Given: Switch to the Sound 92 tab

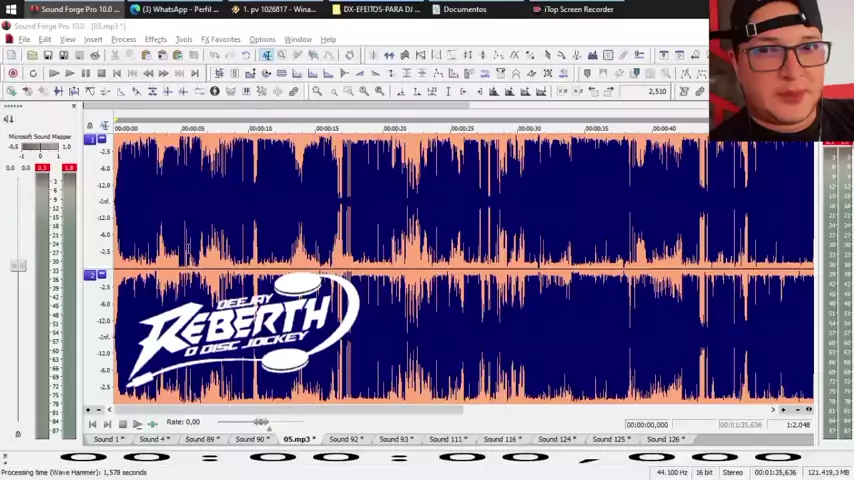Looking at the screenshot, I should [345, 439].
